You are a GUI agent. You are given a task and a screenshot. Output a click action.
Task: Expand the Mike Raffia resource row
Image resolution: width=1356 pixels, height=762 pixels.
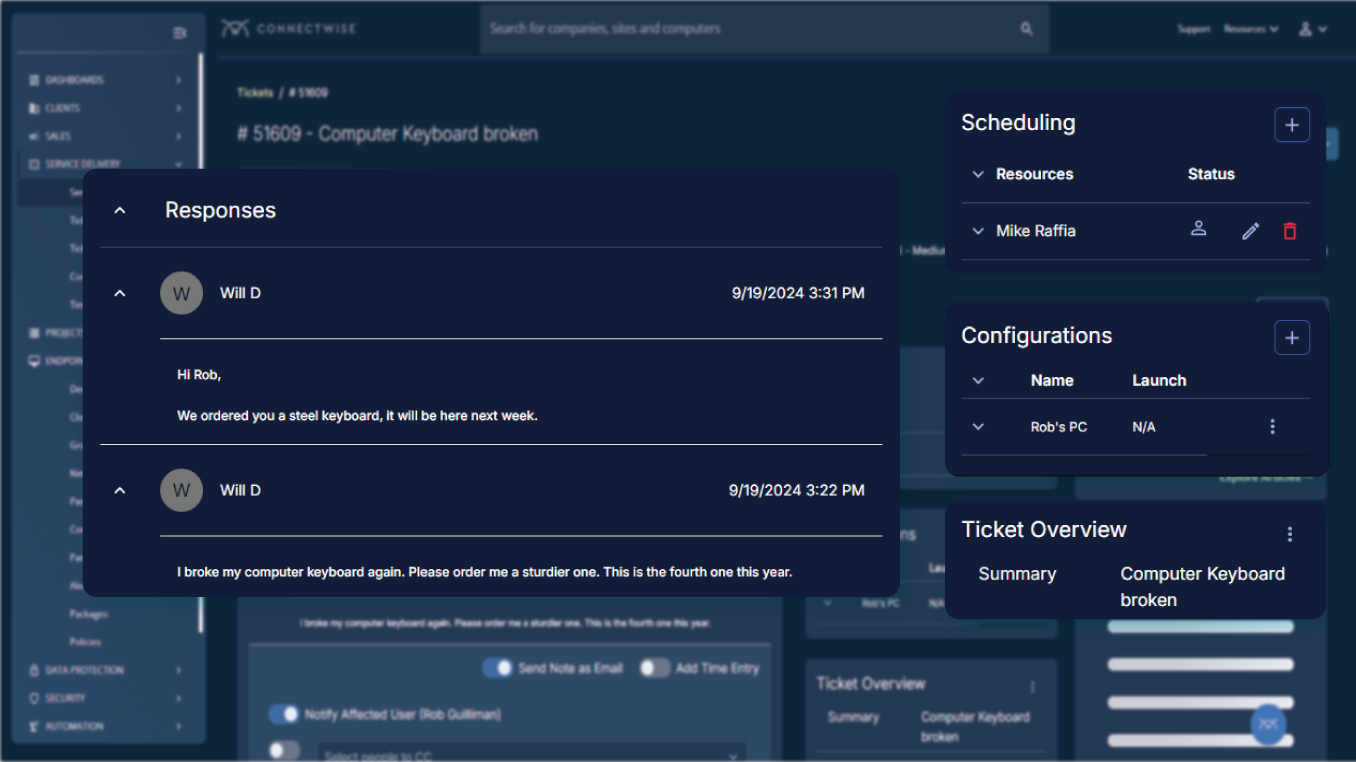(978, 231)
